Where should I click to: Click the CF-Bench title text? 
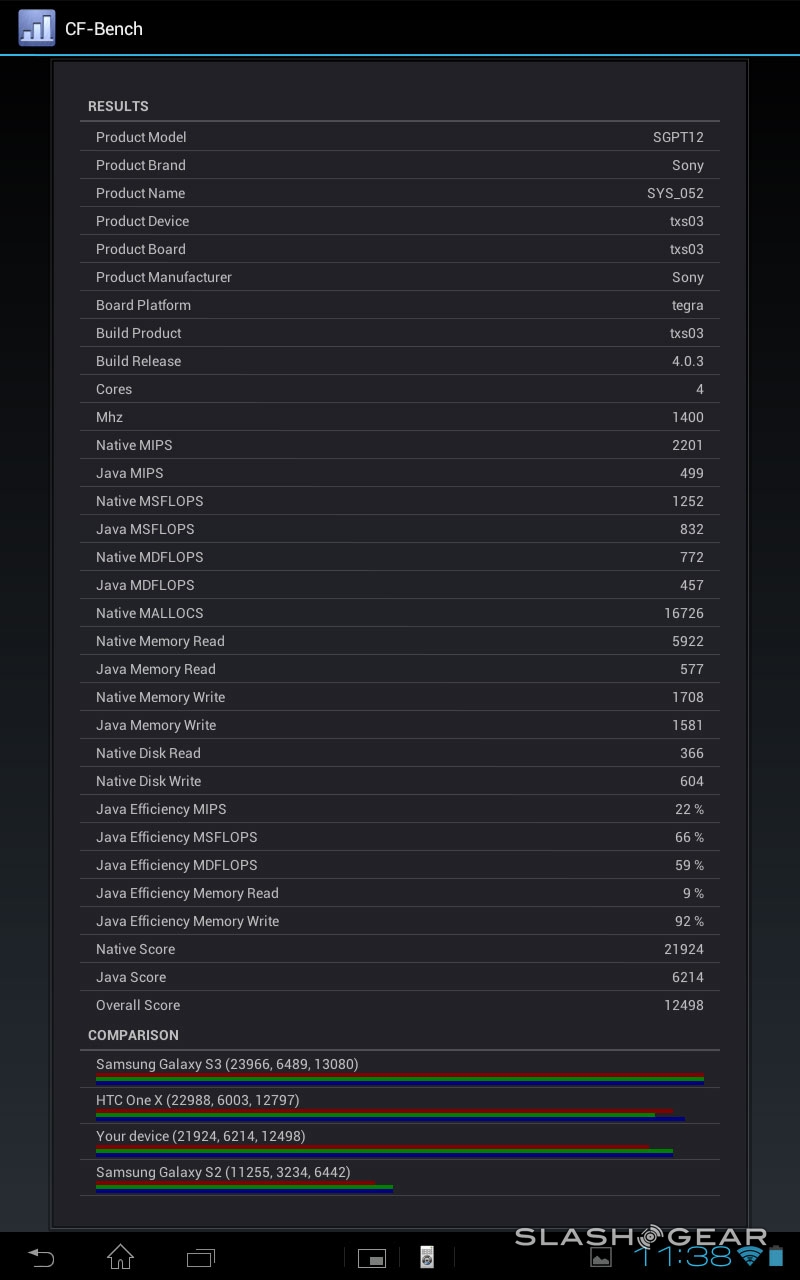pyautogui.click(x=104, y=29)
